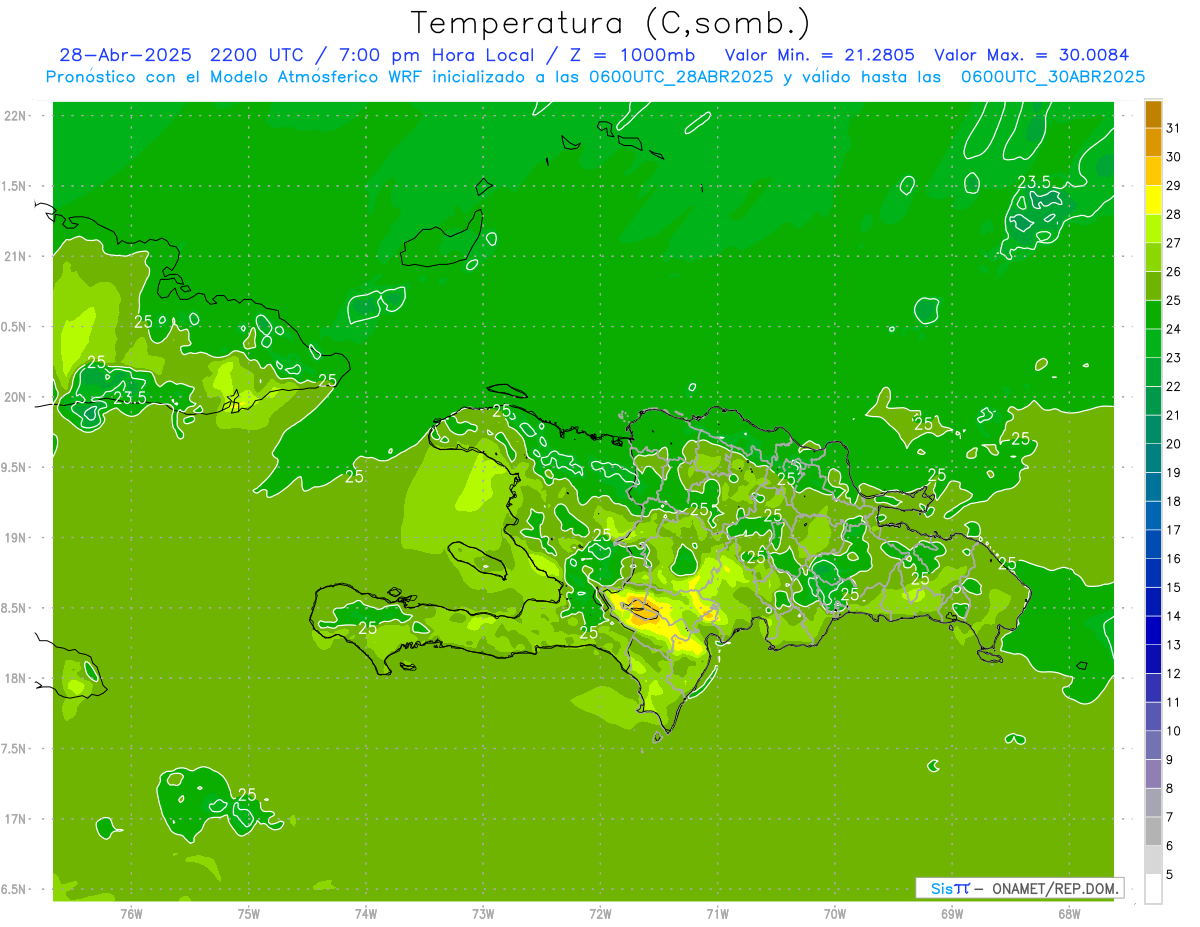Screen dimensions: 1200x927
Task: Click the '73W' longitude axis label
Action: click(x=483, y=913)
